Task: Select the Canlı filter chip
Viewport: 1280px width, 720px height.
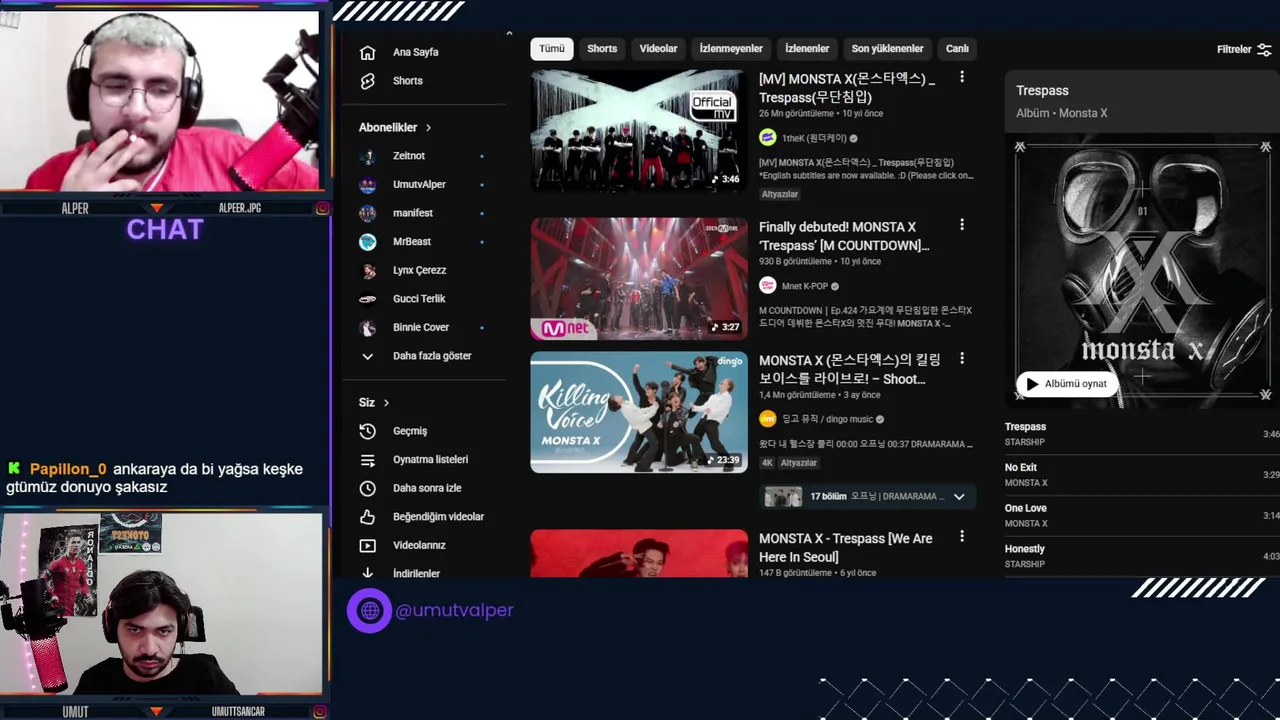Action: [957, 49]
